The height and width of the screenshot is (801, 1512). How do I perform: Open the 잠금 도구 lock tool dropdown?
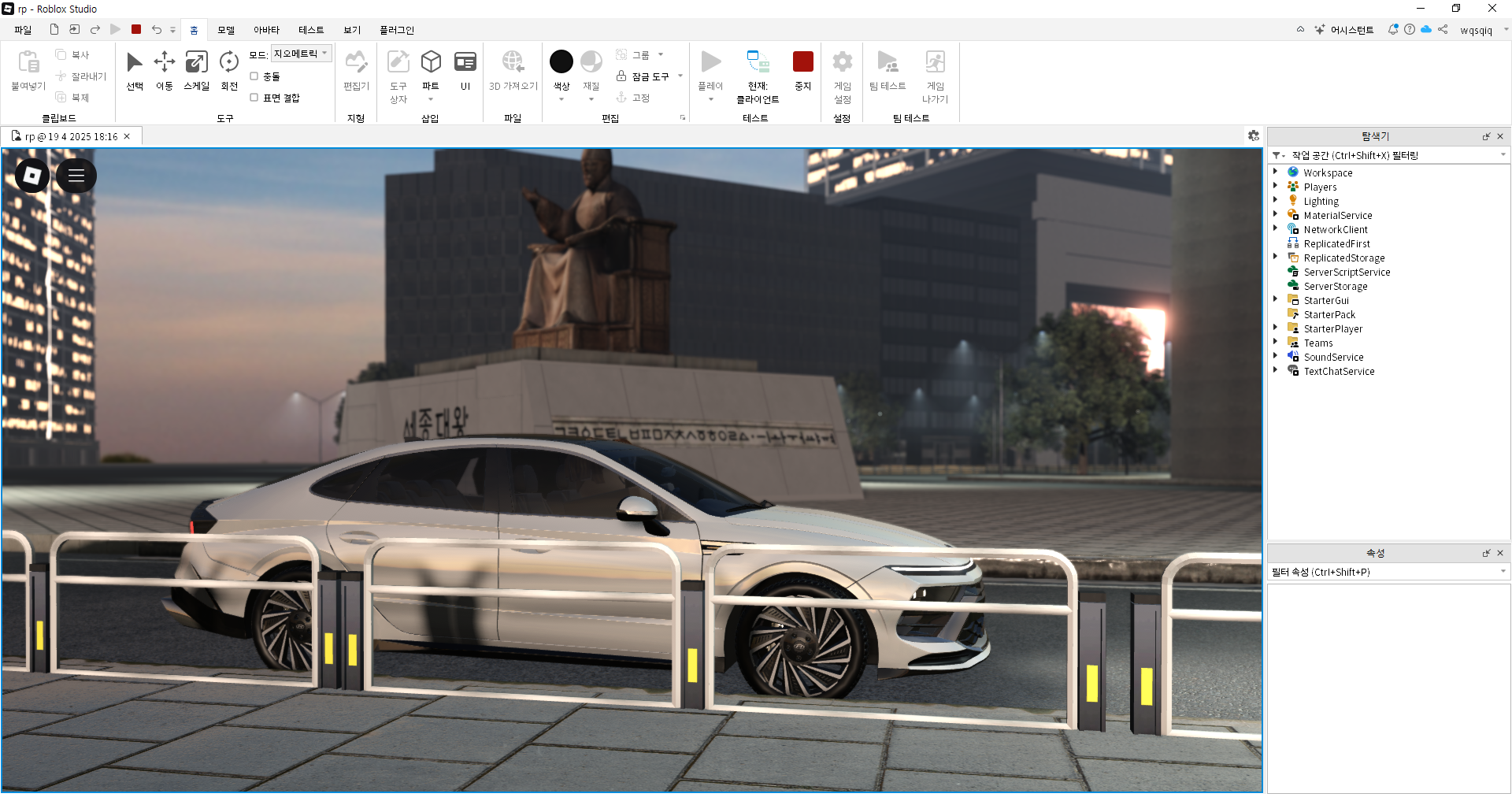pos(680,76)
